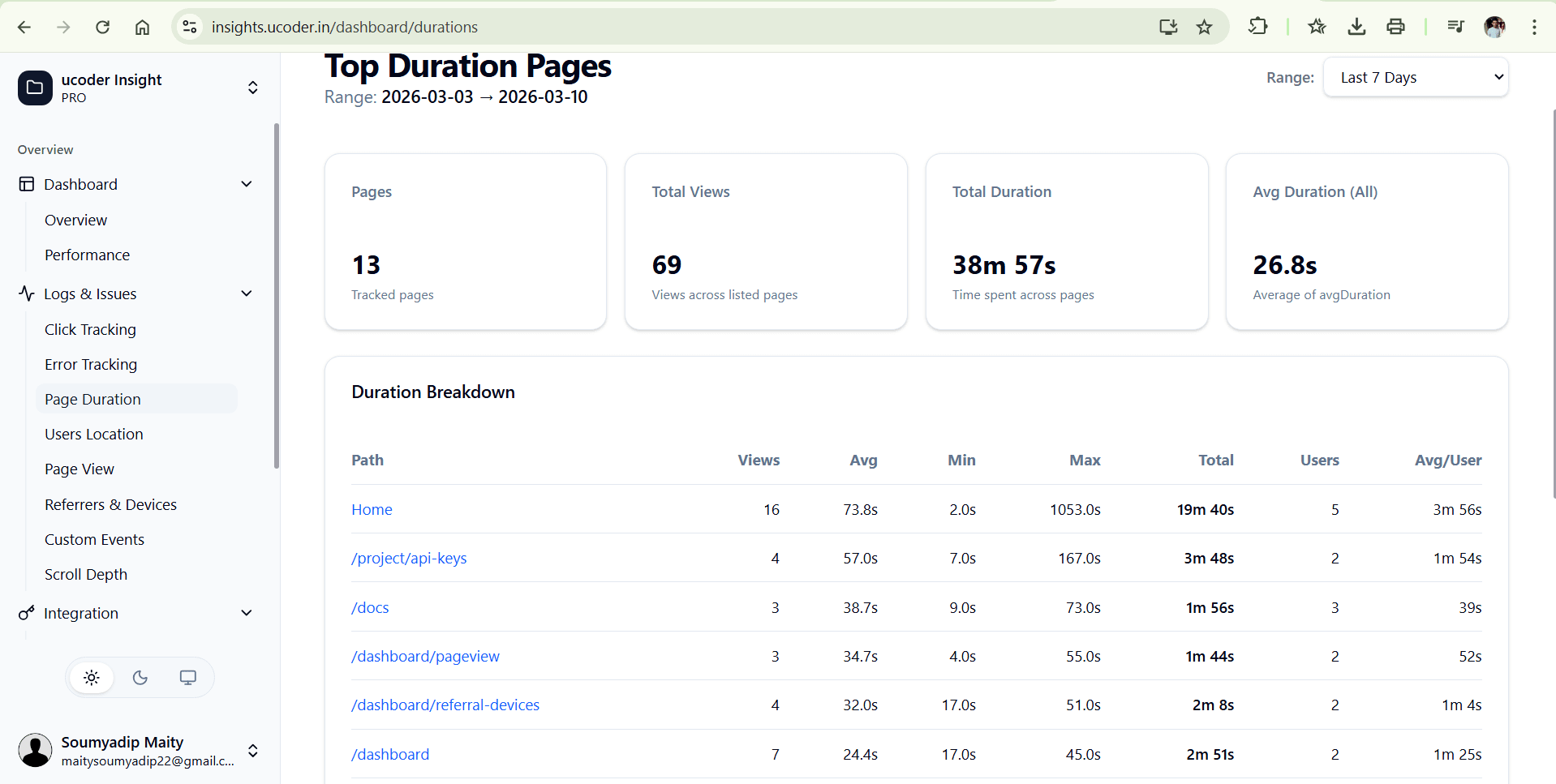Viewport: 1556px width, 784px height.
Task: Click the sidebar scrollbar
Action: click(x=277, y=296)
